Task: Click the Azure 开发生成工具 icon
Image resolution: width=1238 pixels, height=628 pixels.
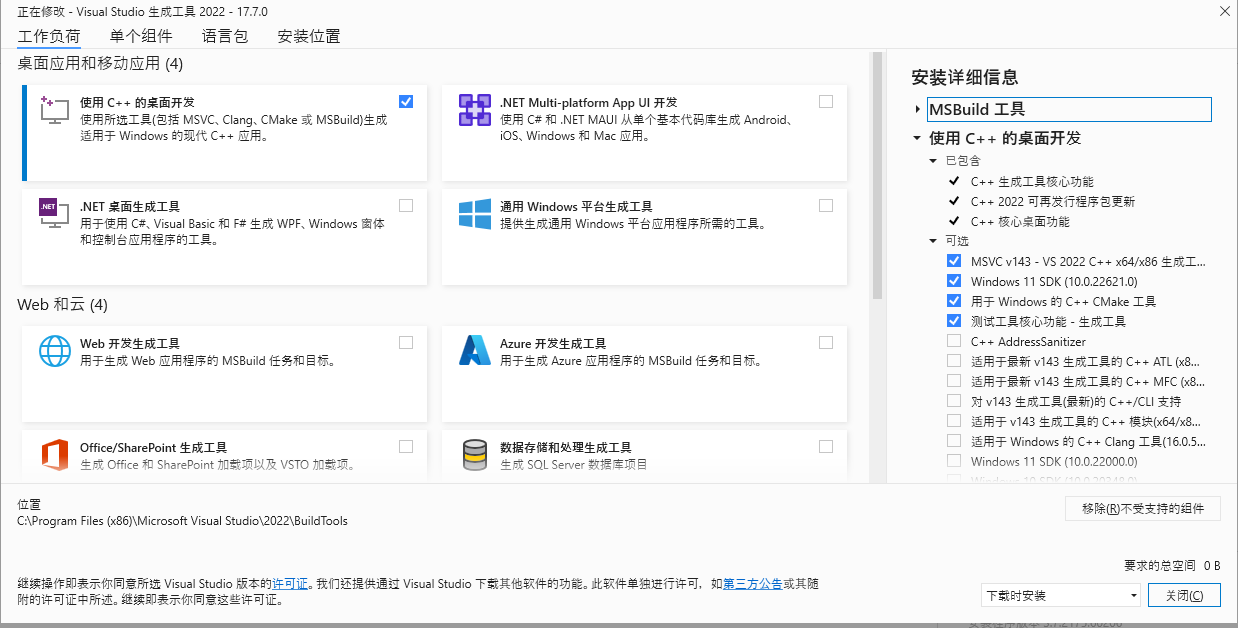Action: tap(475, 352)
